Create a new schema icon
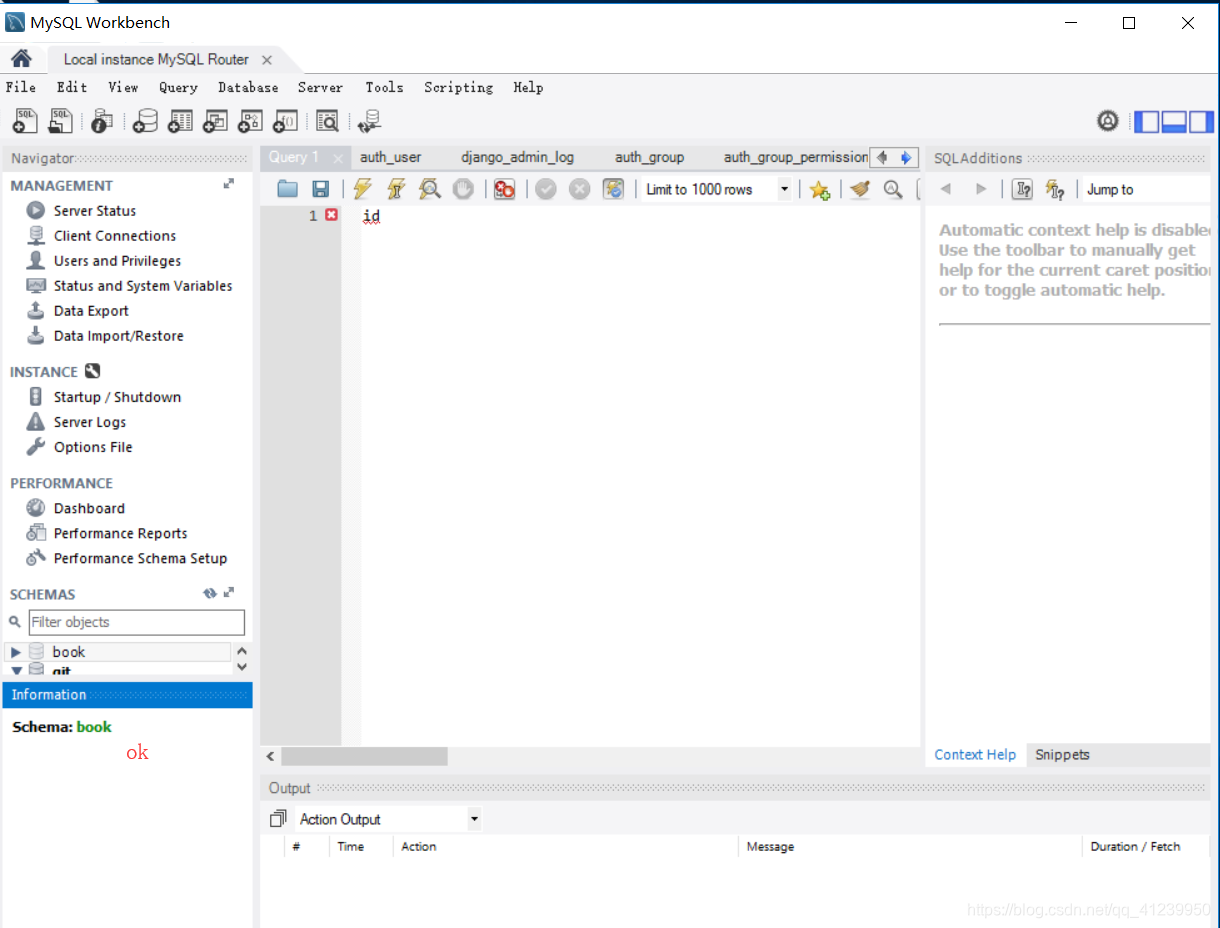 point(146,121)
